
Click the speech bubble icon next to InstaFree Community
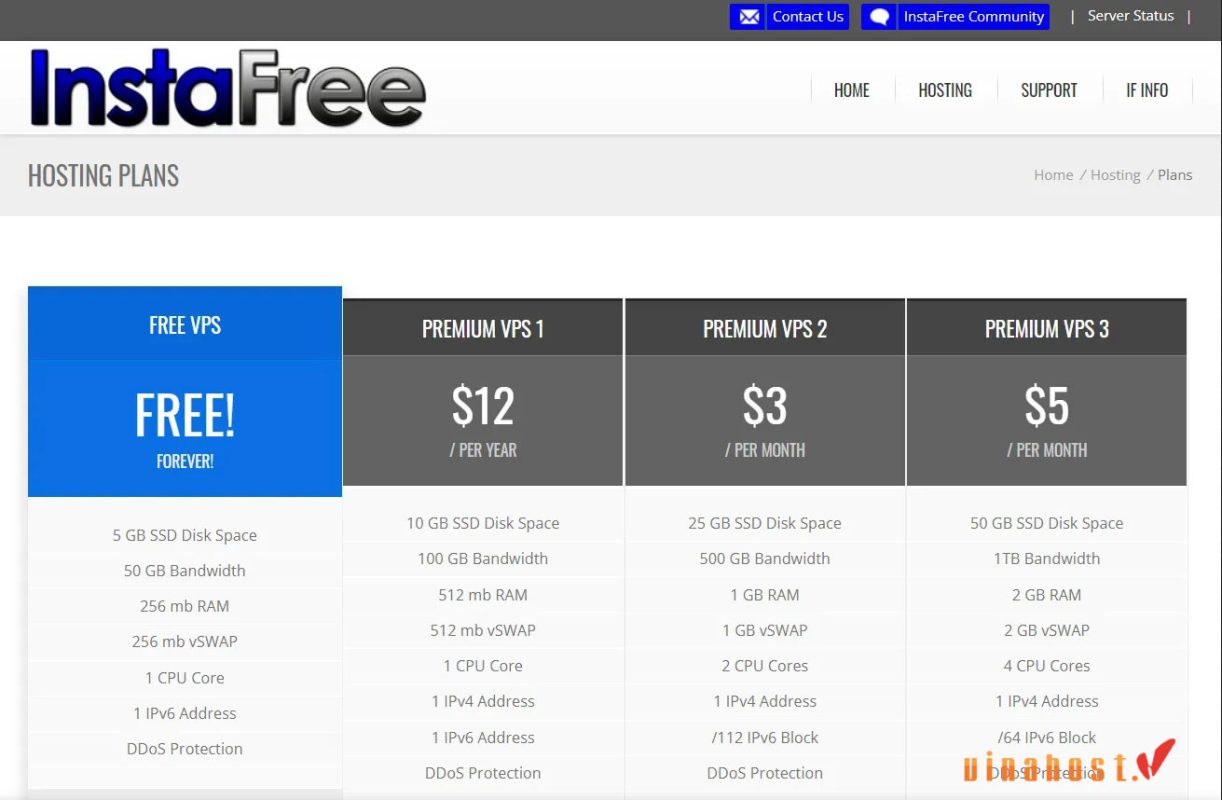point(877,16)
